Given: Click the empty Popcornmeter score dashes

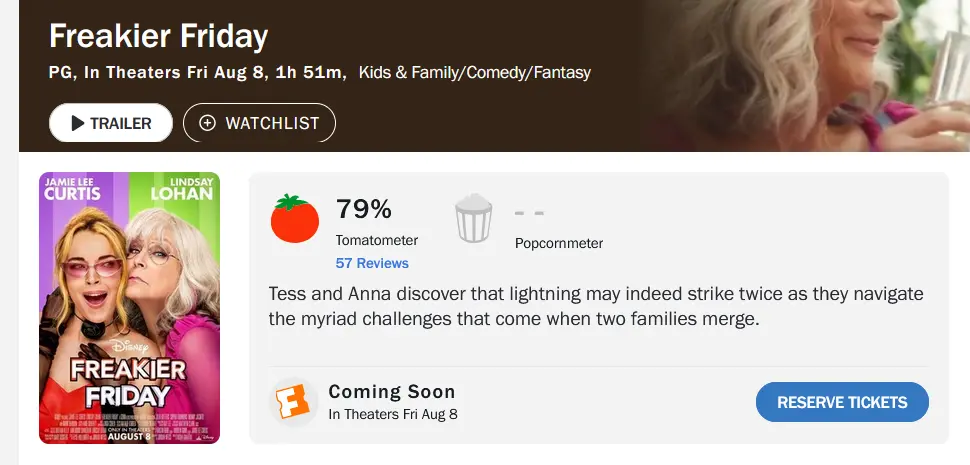Looking at the screenshot, I should [530, 213].
